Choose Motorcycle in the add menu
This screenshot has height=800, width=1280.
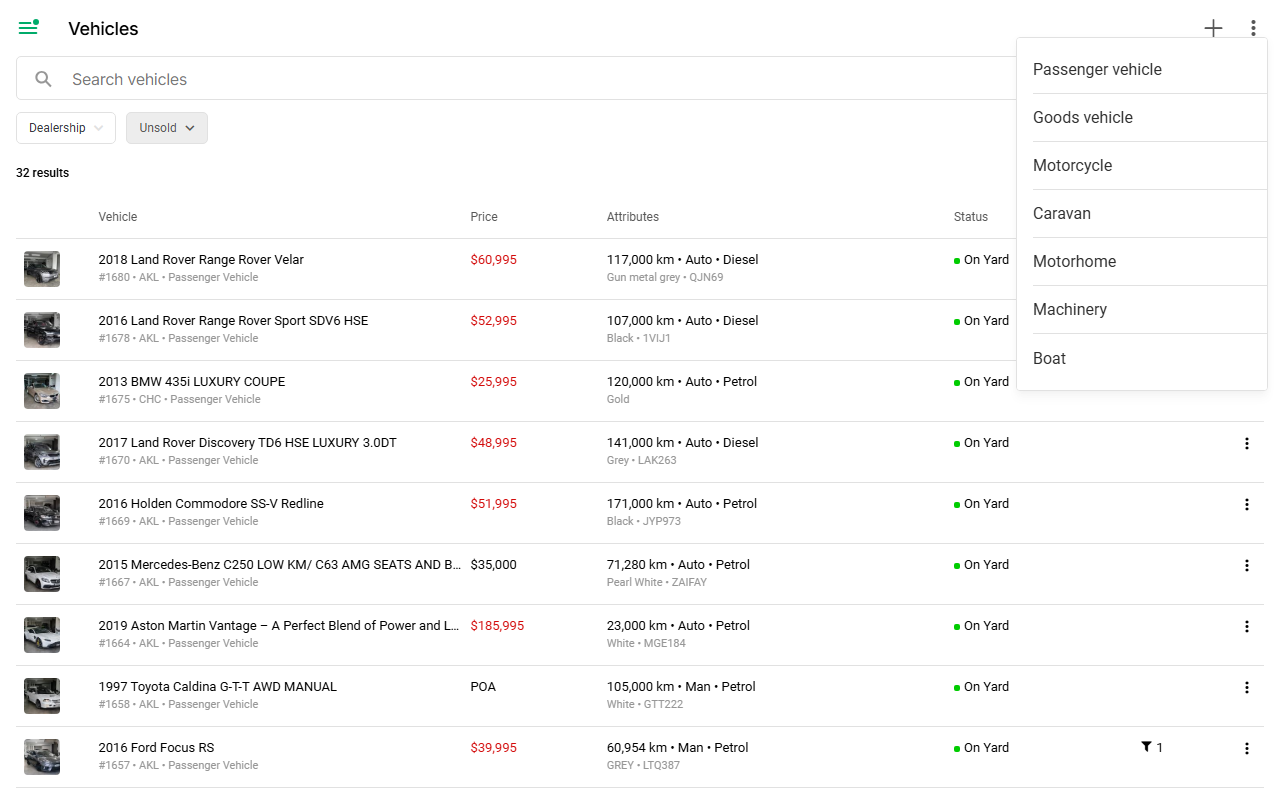tap(1142, 165)
